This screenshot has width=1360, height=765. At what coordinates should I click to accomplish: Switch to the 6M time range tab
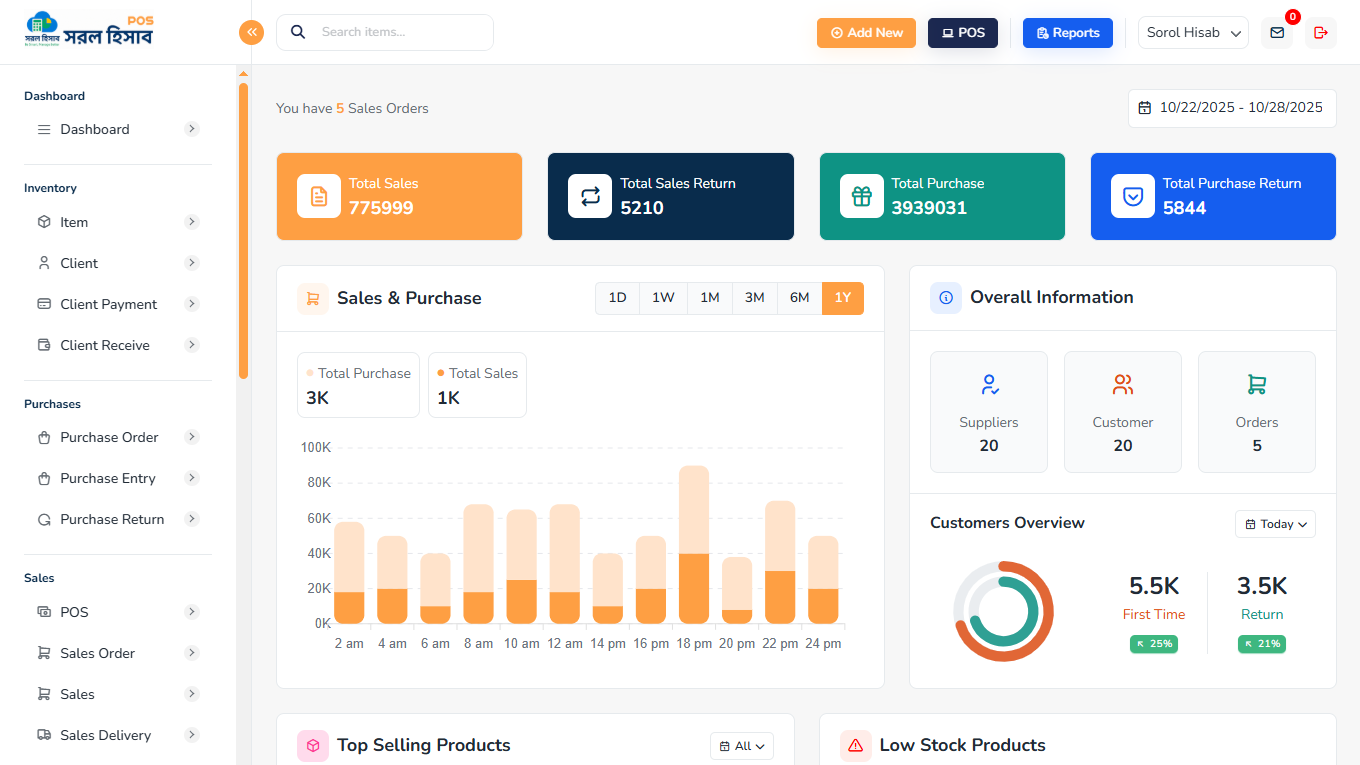(799, 298)
